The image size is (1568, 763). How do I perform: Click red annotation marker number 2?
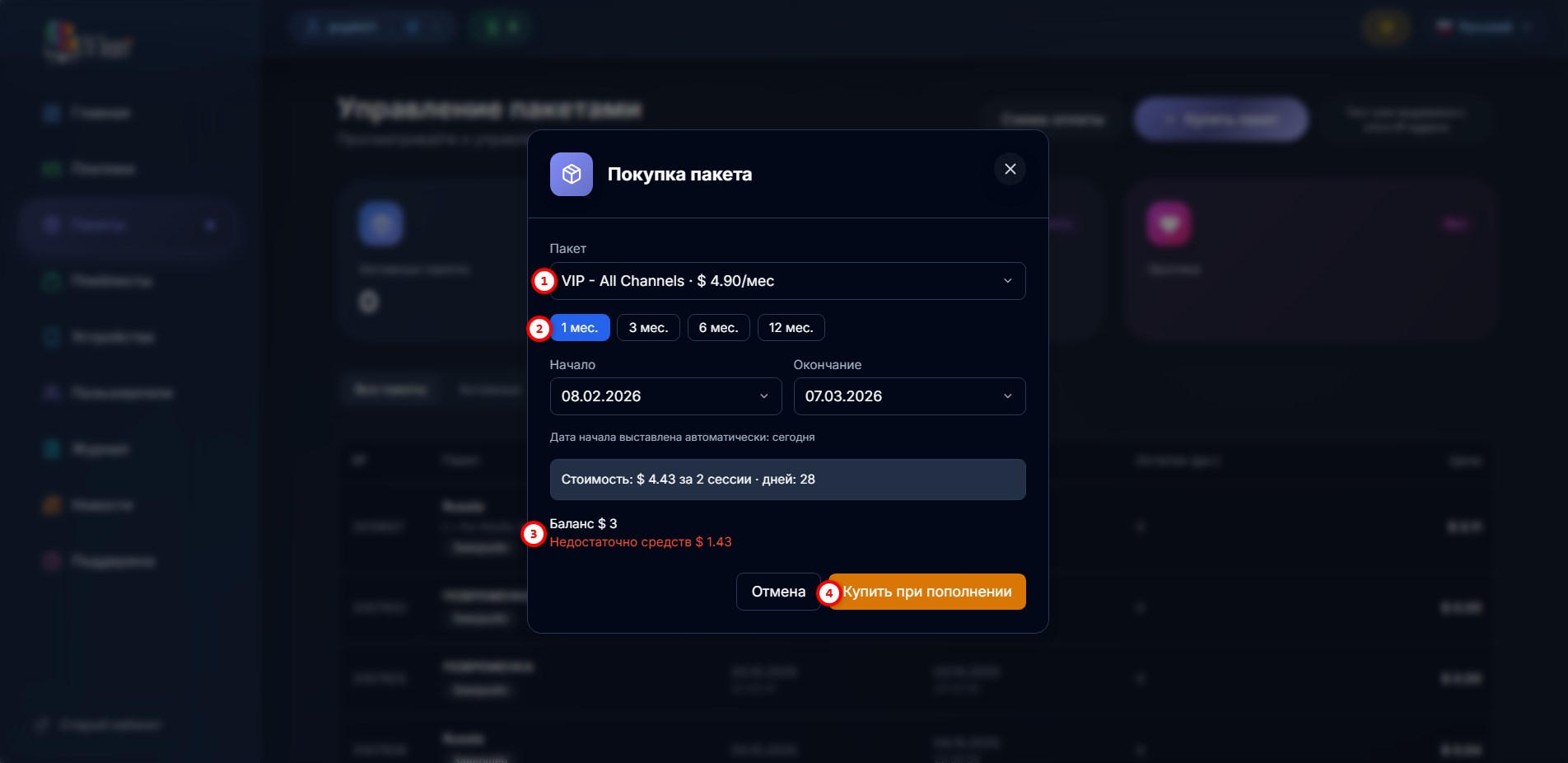[539, 329]
